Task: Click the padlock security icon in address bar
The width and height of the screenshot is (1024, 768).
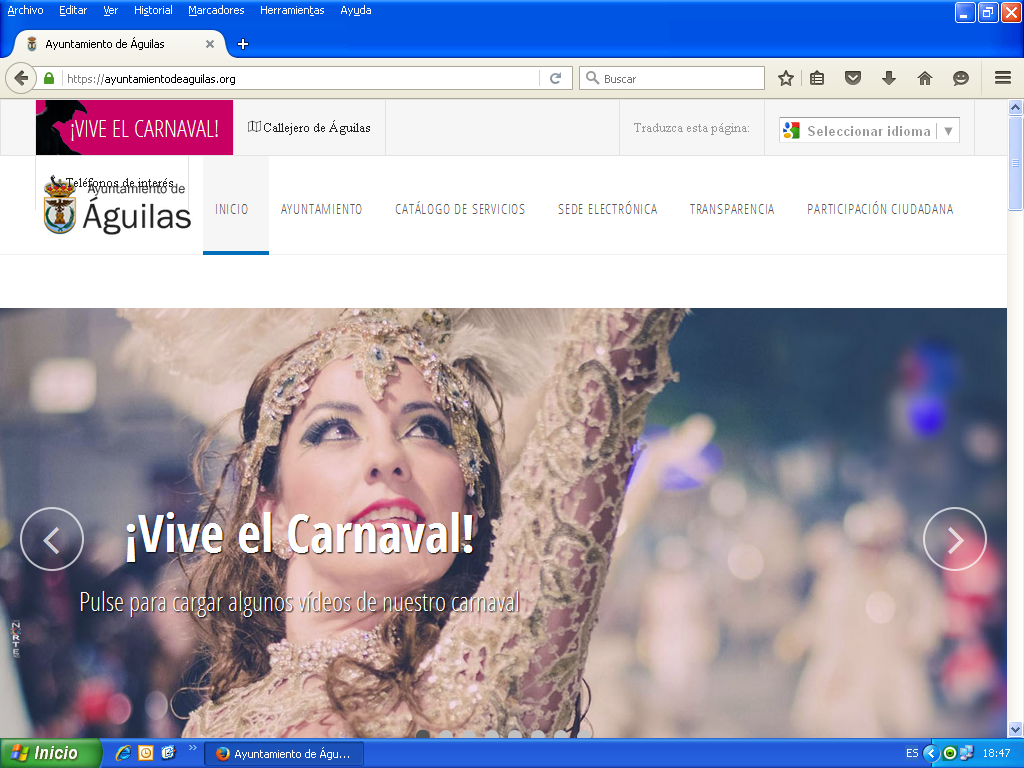Action: [x=48, y=77]
